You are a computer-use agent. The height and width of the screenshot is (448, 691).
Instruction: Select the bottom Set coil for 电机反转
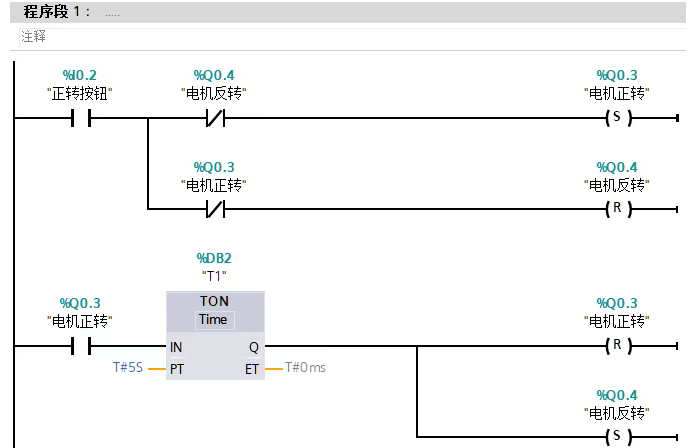[x=616, y=437]
